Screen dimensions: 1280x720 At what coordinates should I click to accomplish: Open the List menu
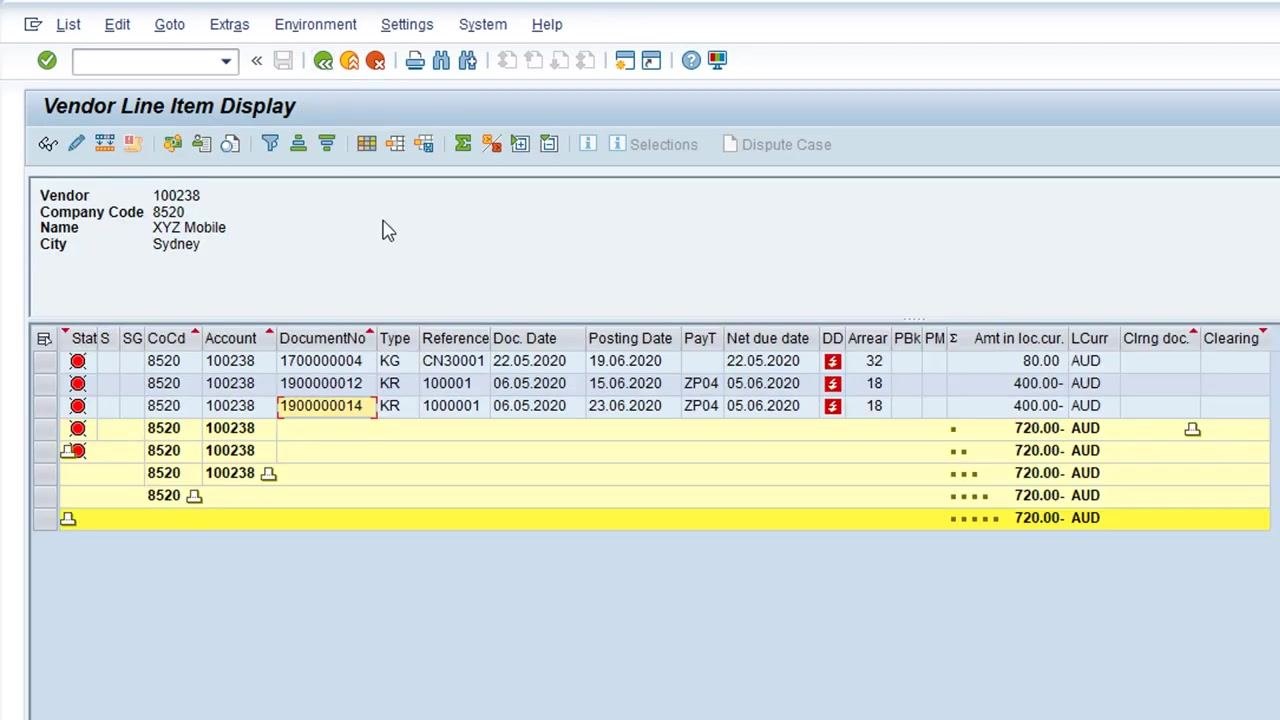click(68, 24)
